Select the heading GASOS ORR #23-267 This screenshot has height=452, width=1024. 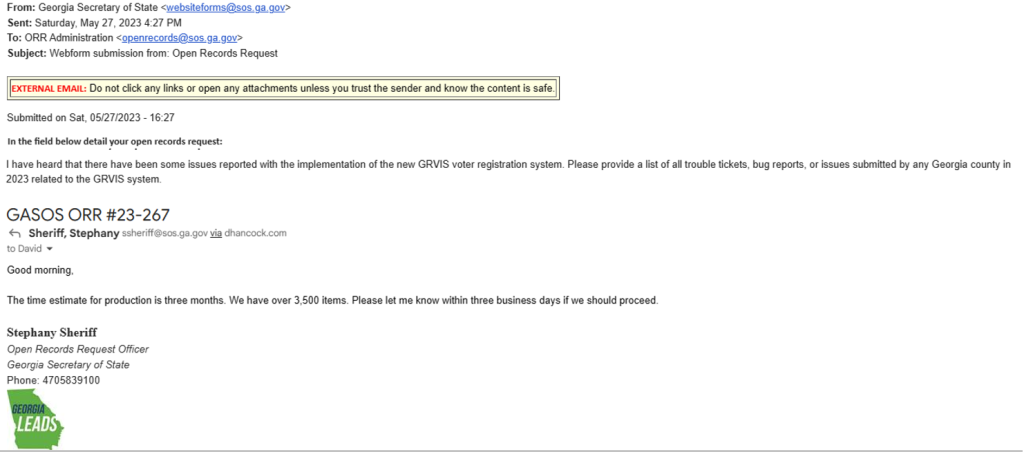[88, 214]
